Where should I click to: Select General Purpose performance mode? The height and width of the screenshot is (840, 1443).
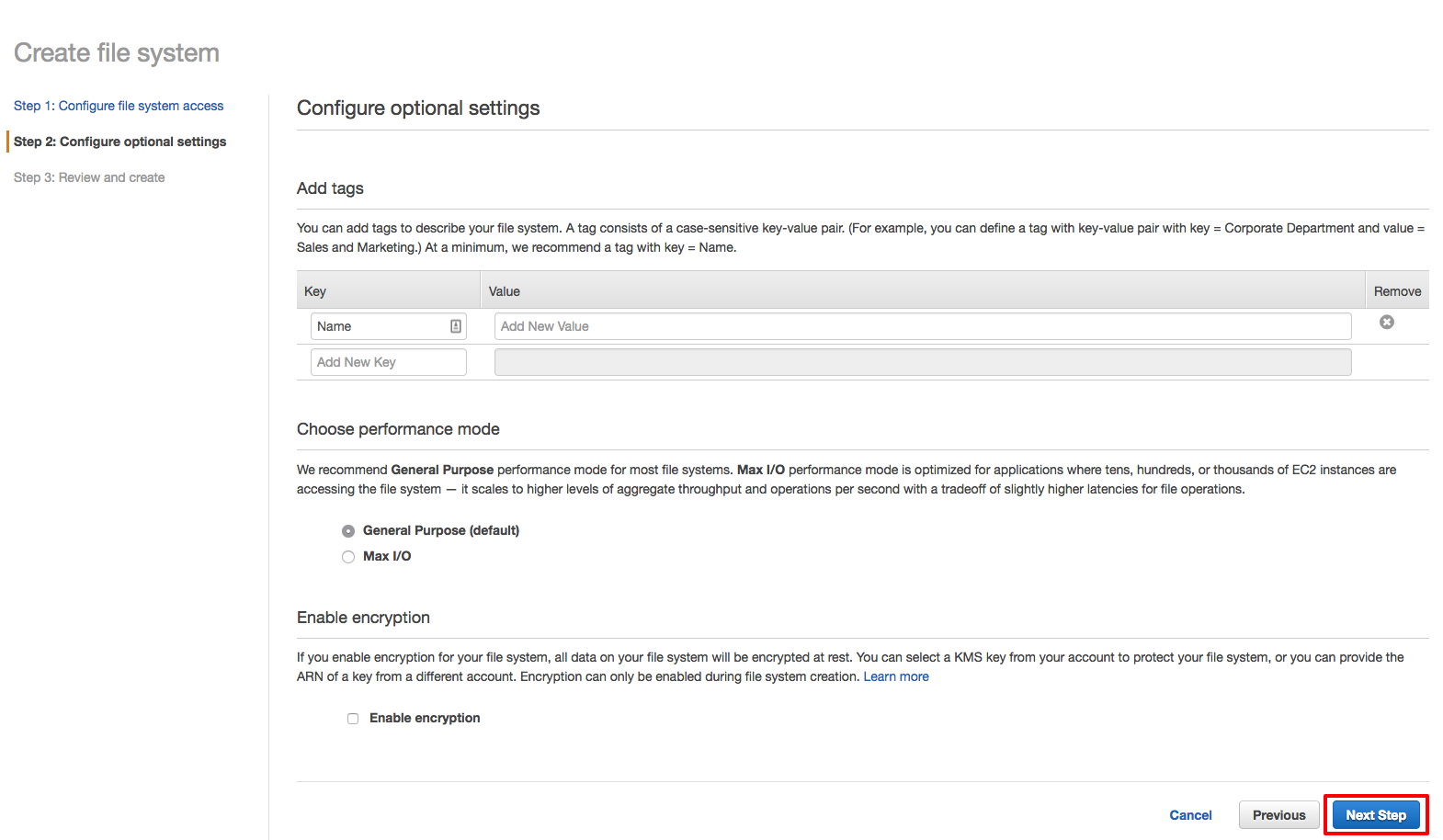click(348, 531)
